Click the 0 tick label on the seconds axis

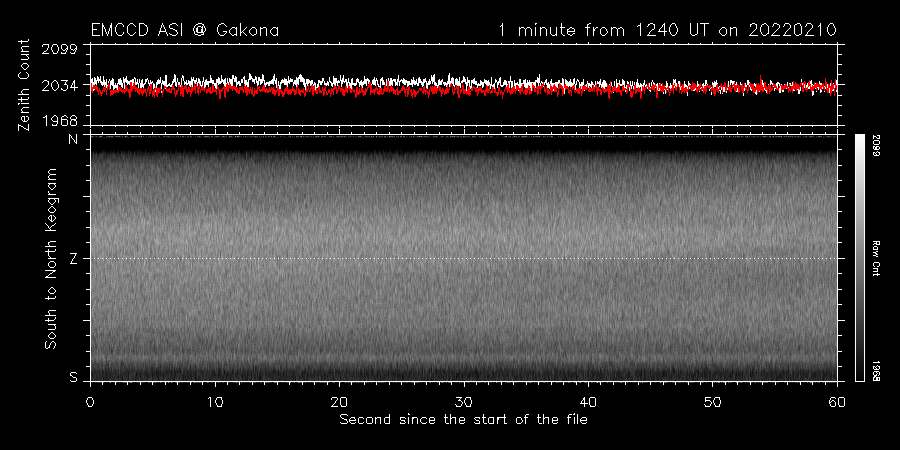90,402
